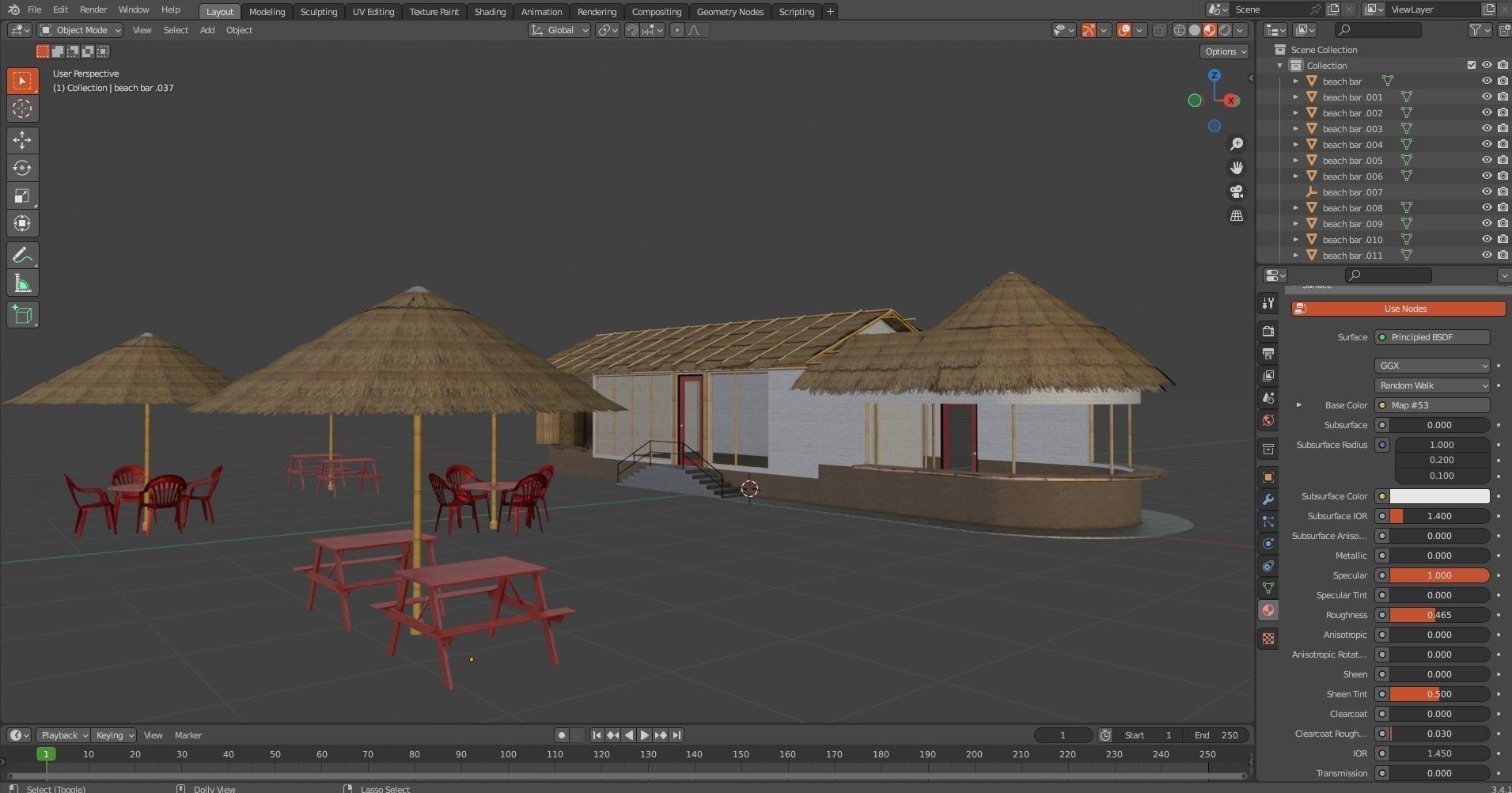Open the viewport Add menu

coord(207,30)
